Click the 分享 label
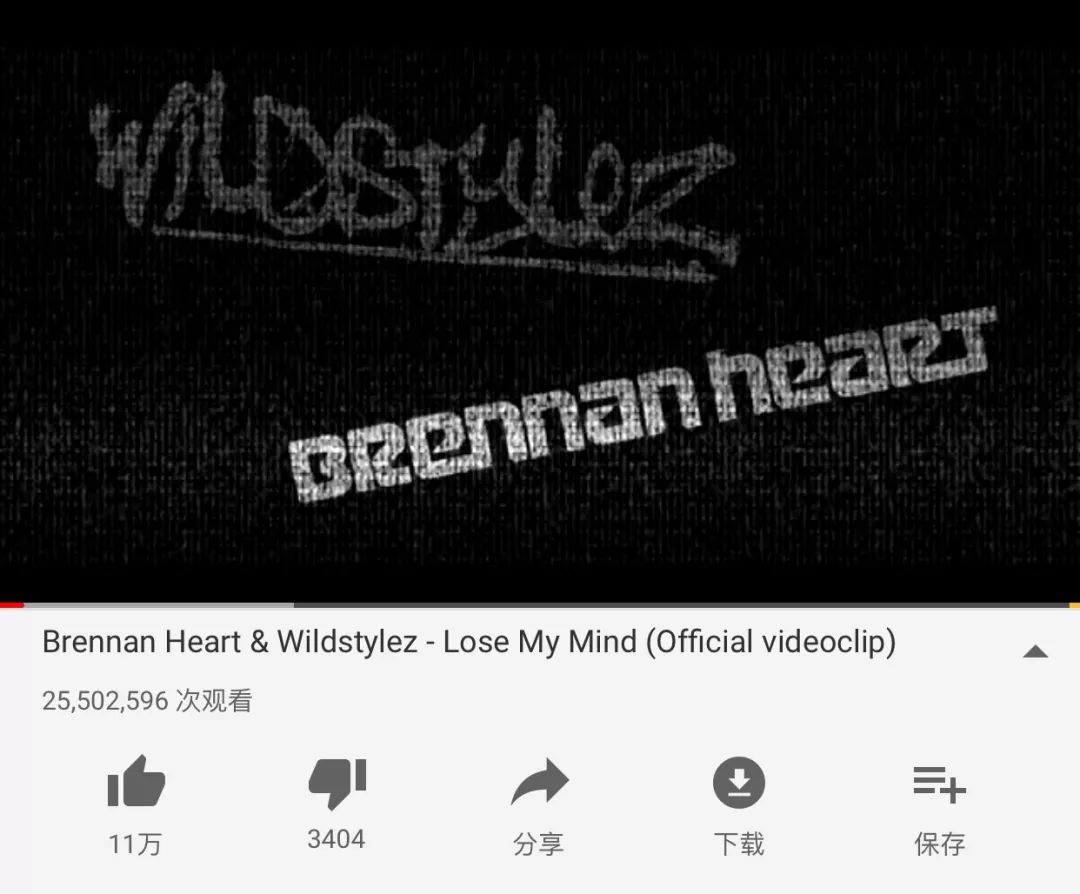This screenshot has width=1080, height=894. 539,844
